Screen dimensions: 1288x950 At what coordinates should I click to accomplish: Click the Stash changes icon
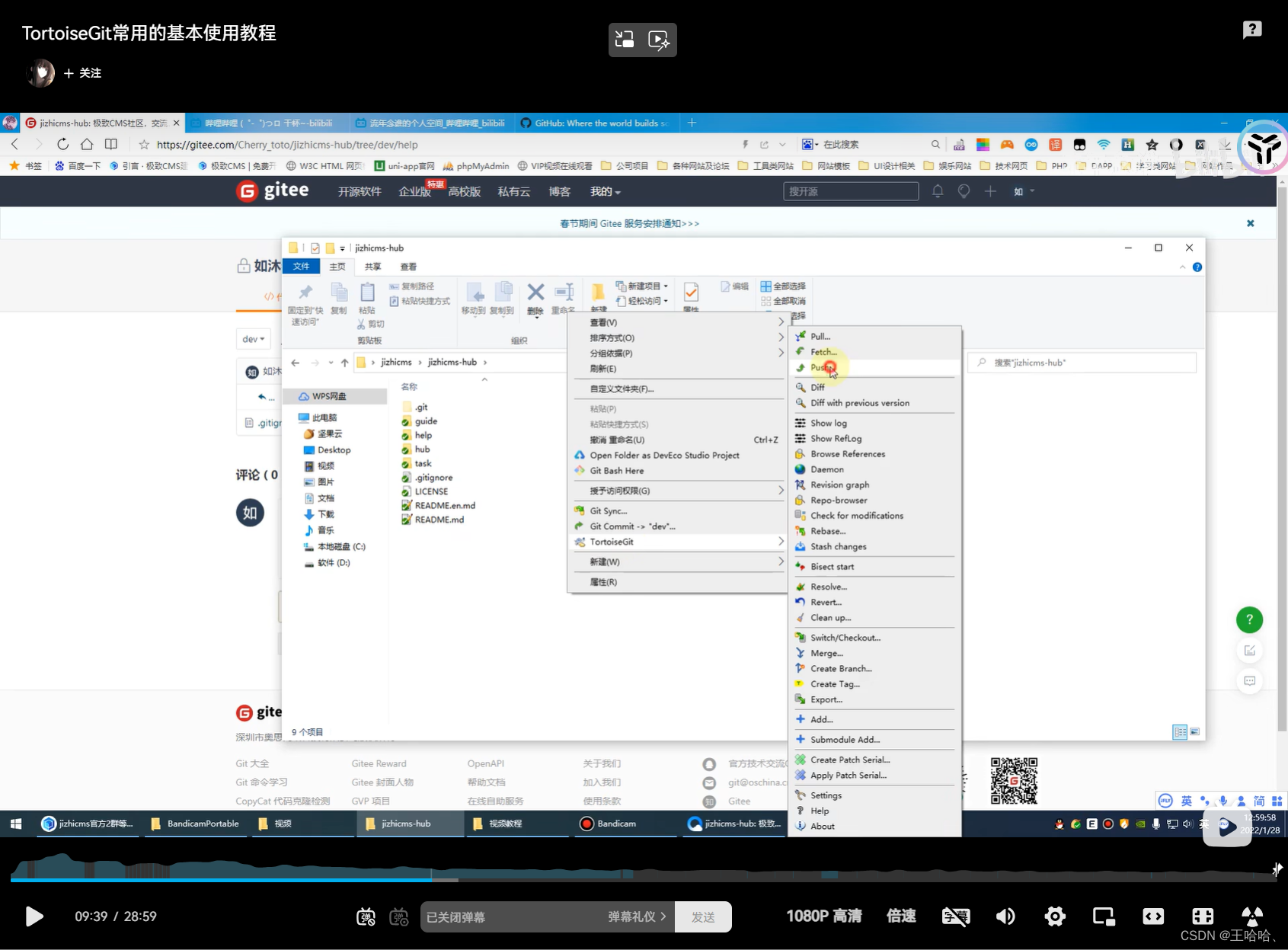click(x=801, y=546)
